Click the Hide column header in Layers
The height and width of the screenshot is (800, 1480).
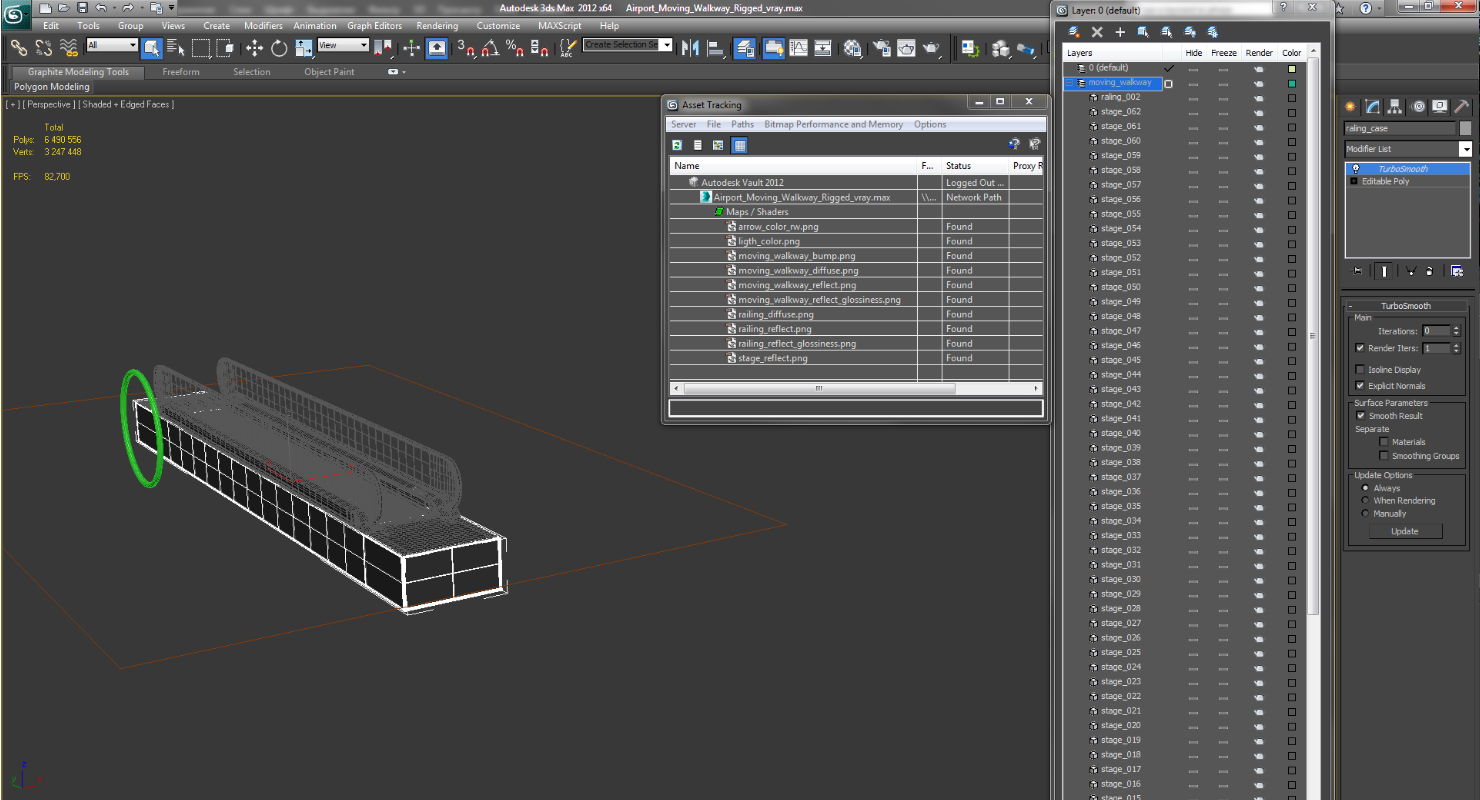pyautogui.click(x=1194, y=53)
